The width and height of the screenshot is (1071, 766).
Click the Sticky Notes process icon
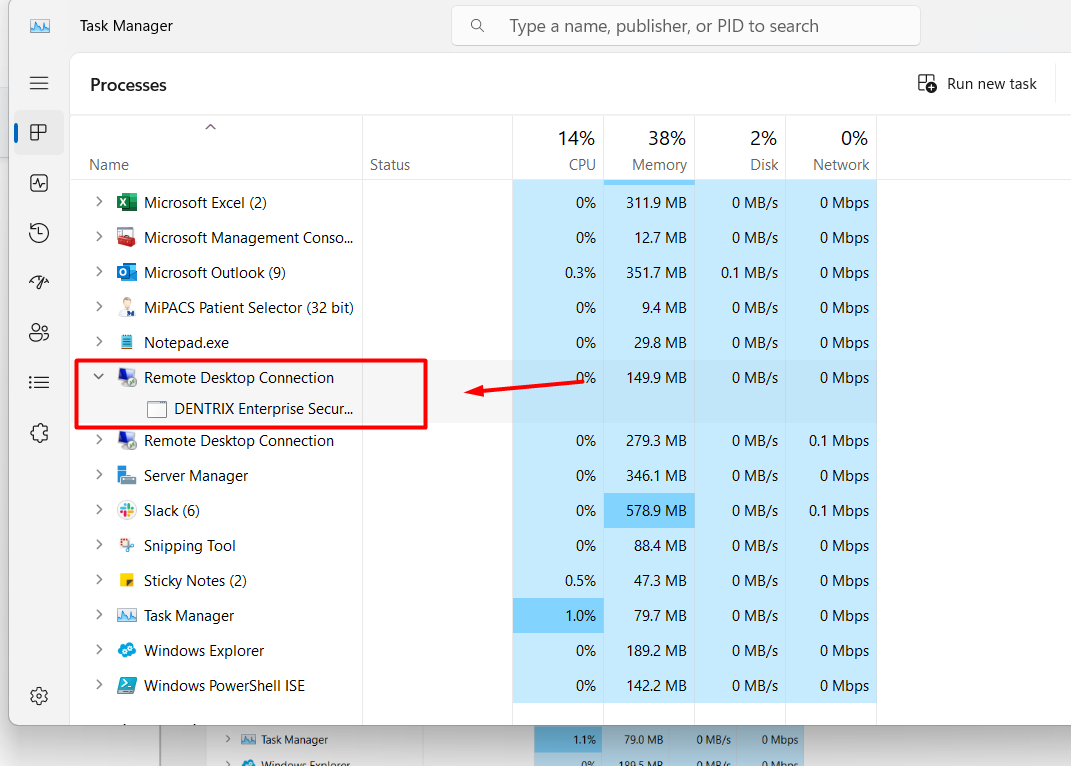click(x=126, y=580)
